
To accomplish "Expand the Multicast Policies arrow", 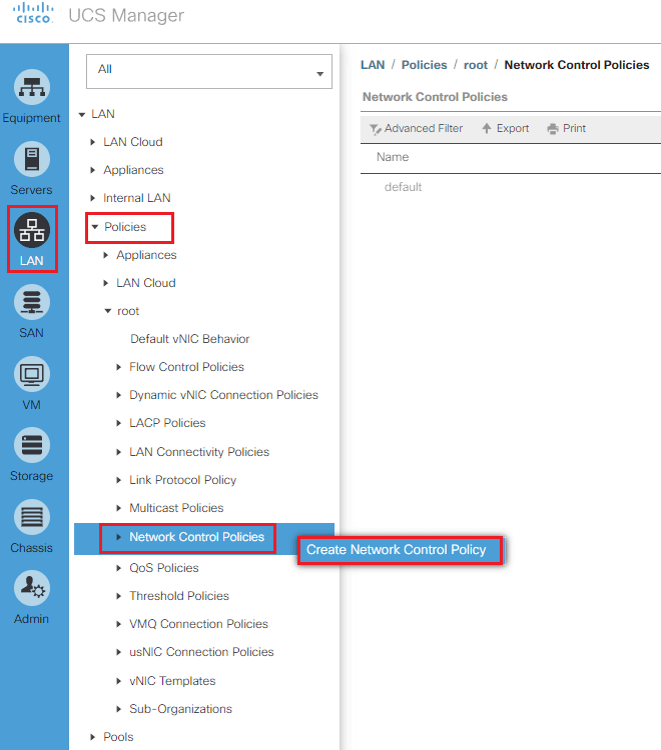I will point(119,508).
